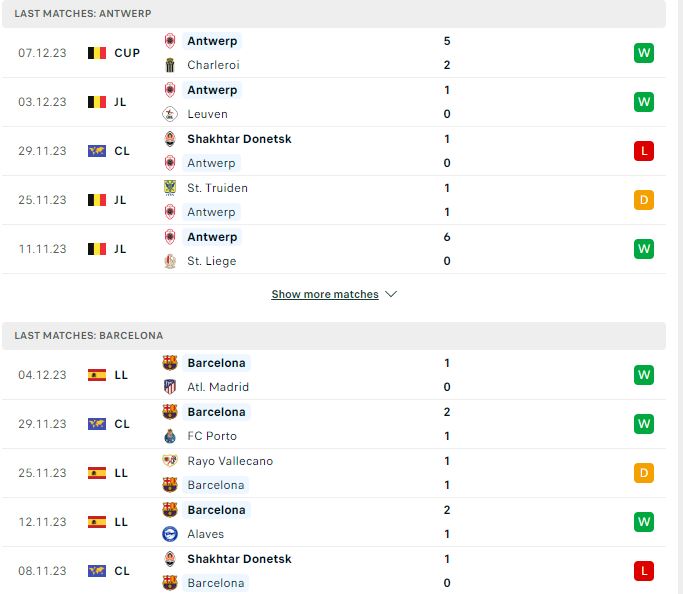Click the CL competition label on 29.11.23 Barcelona row
This screenshot has height=594, width=683.
pyautogui.click(x=122, y=424)
